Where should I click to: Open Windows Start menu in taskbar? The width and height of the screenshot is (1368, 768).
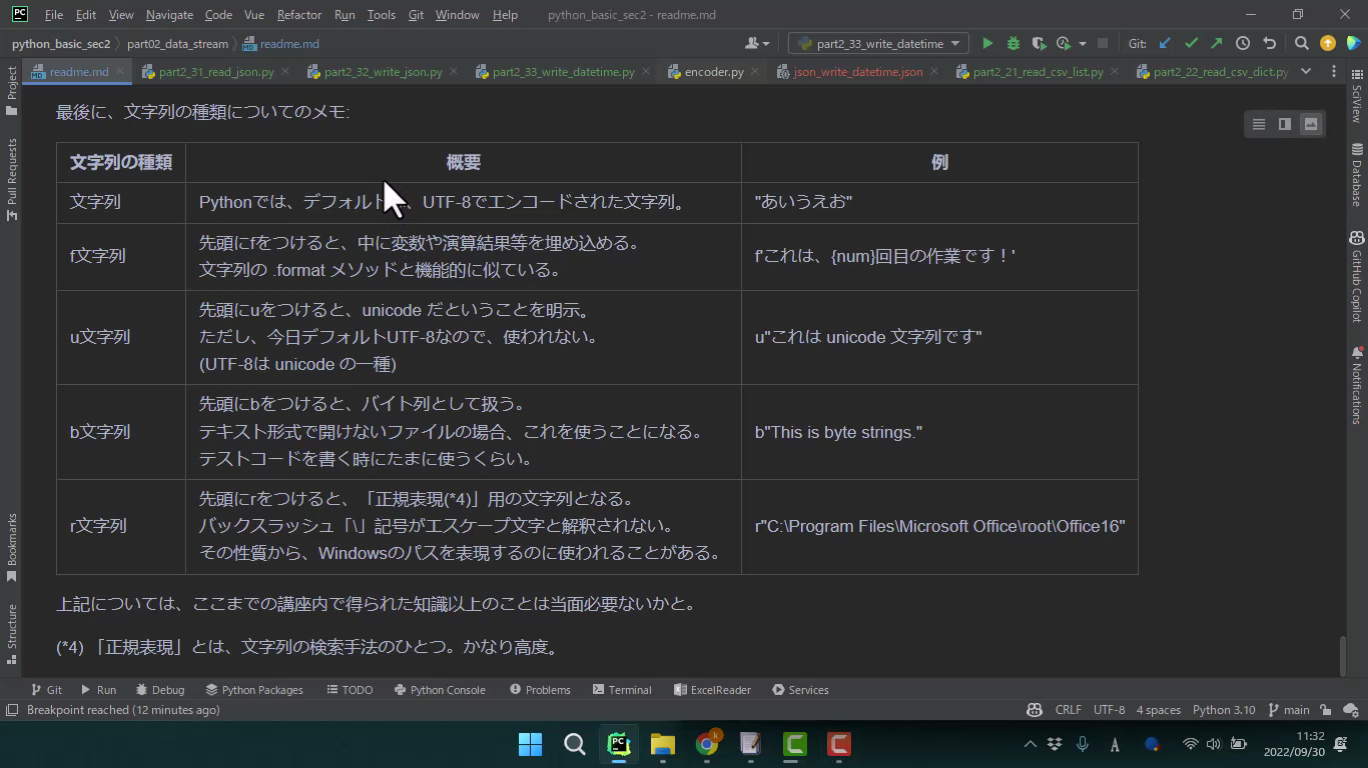(530, 744)
